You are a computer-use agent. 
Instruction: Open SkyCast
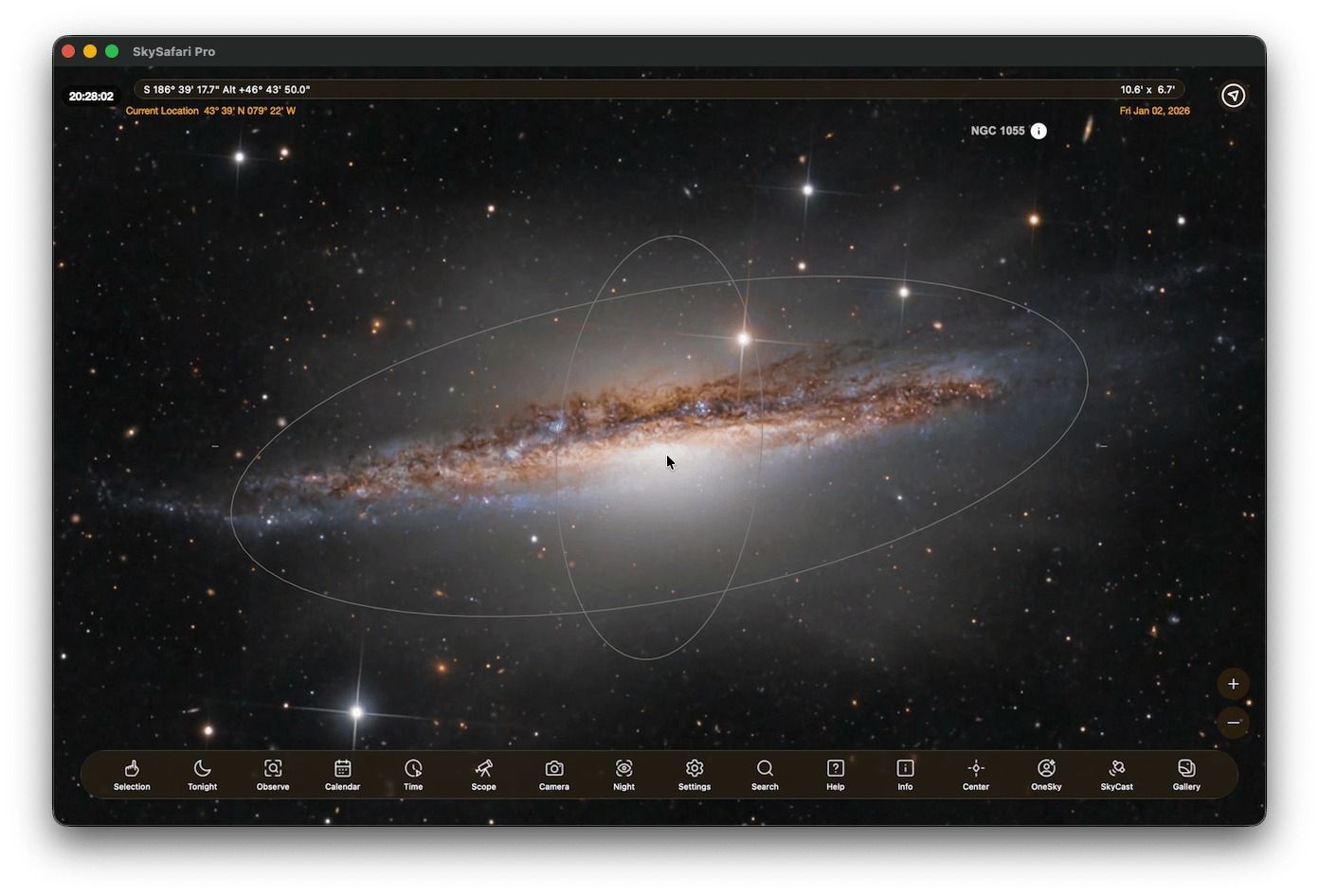point(1116,774)
